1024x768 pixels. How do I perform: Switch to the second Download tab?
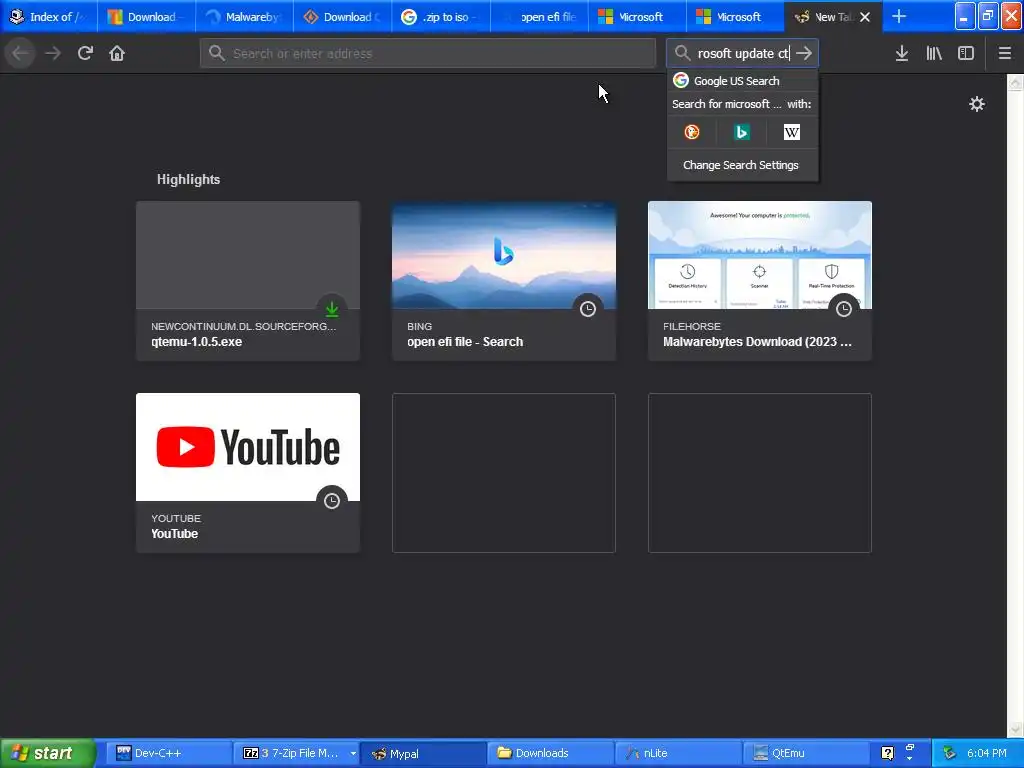(x=343, y=16)
